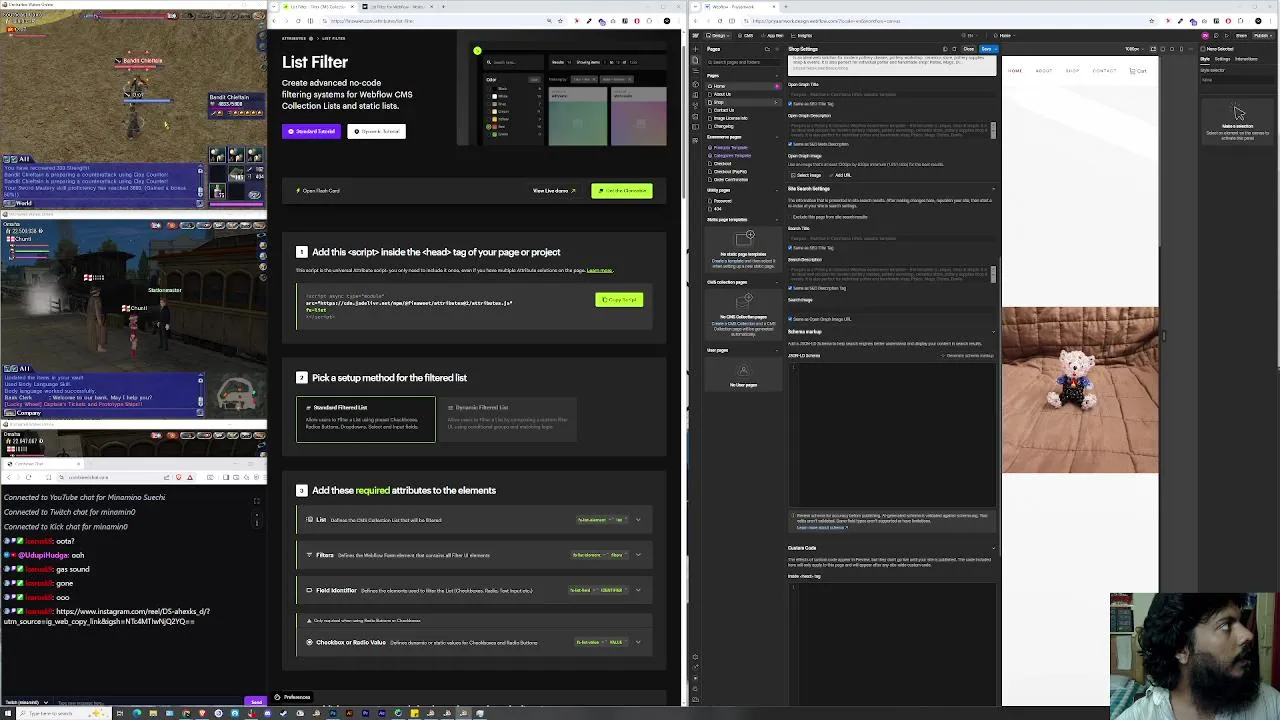Click the teddy bear image on canvas

(x=1080, y=390)
